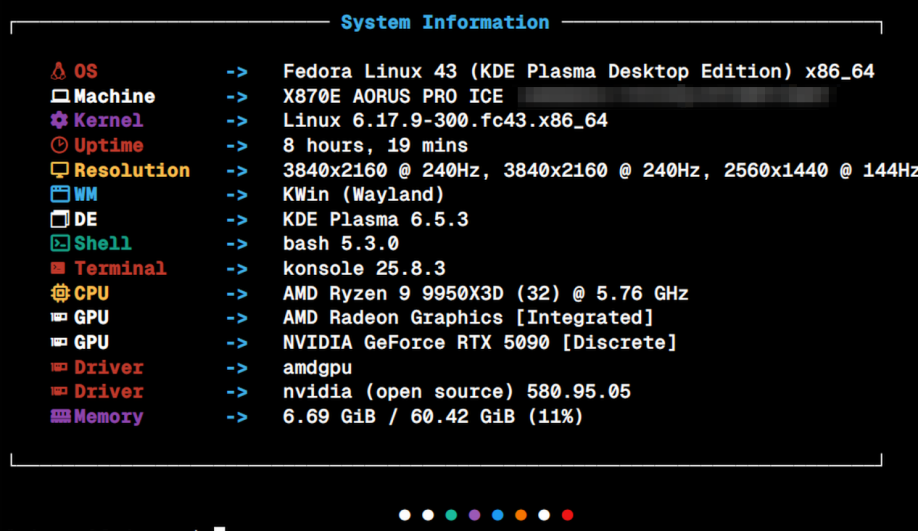Click the blue arrow in the CPU row
Viewport: 918px width, 531px height.
[x=237, y=294]
